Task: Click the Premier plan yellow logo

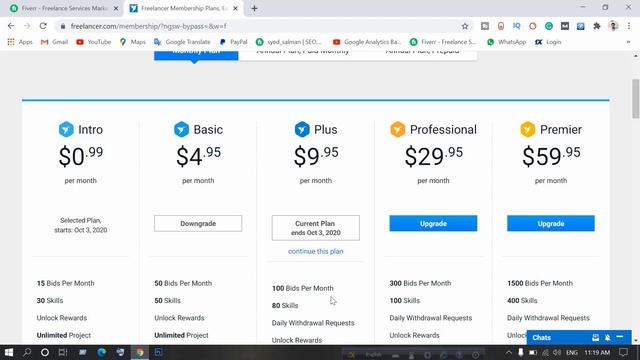Action: pyautogui.click(x=528, y=129)
